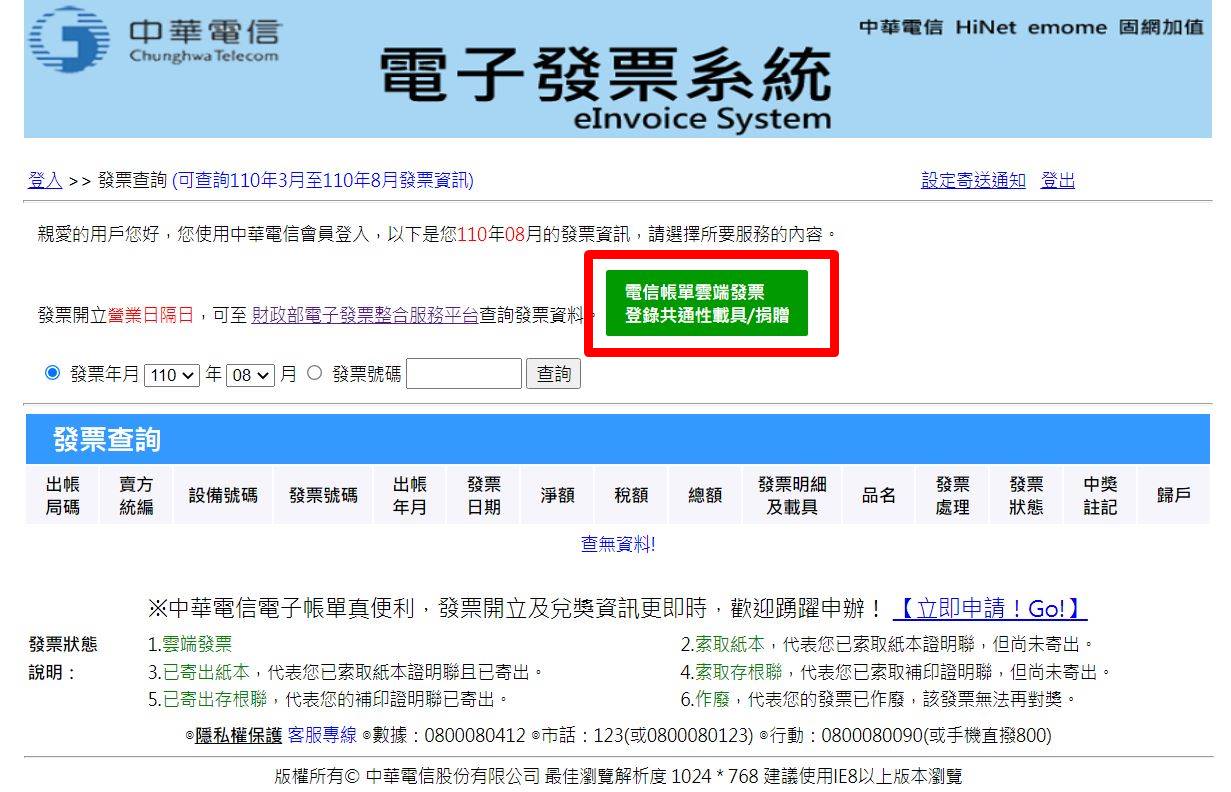1231x792 pixels.
Task: Click the 稅額 column header
Action: coord(631,495)
